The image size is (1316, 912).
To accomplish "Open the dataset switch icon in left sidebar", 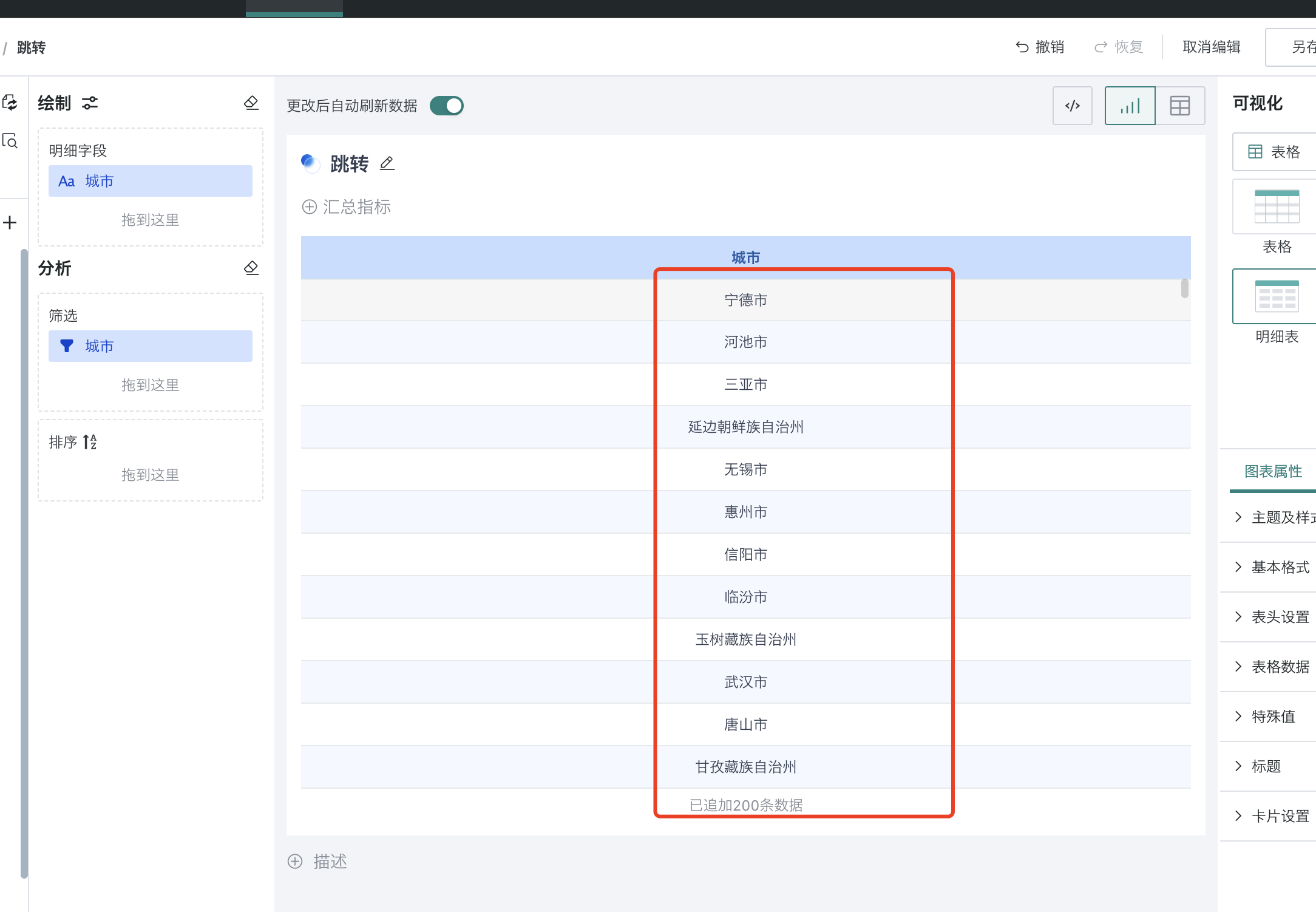I will coord(10,103).
